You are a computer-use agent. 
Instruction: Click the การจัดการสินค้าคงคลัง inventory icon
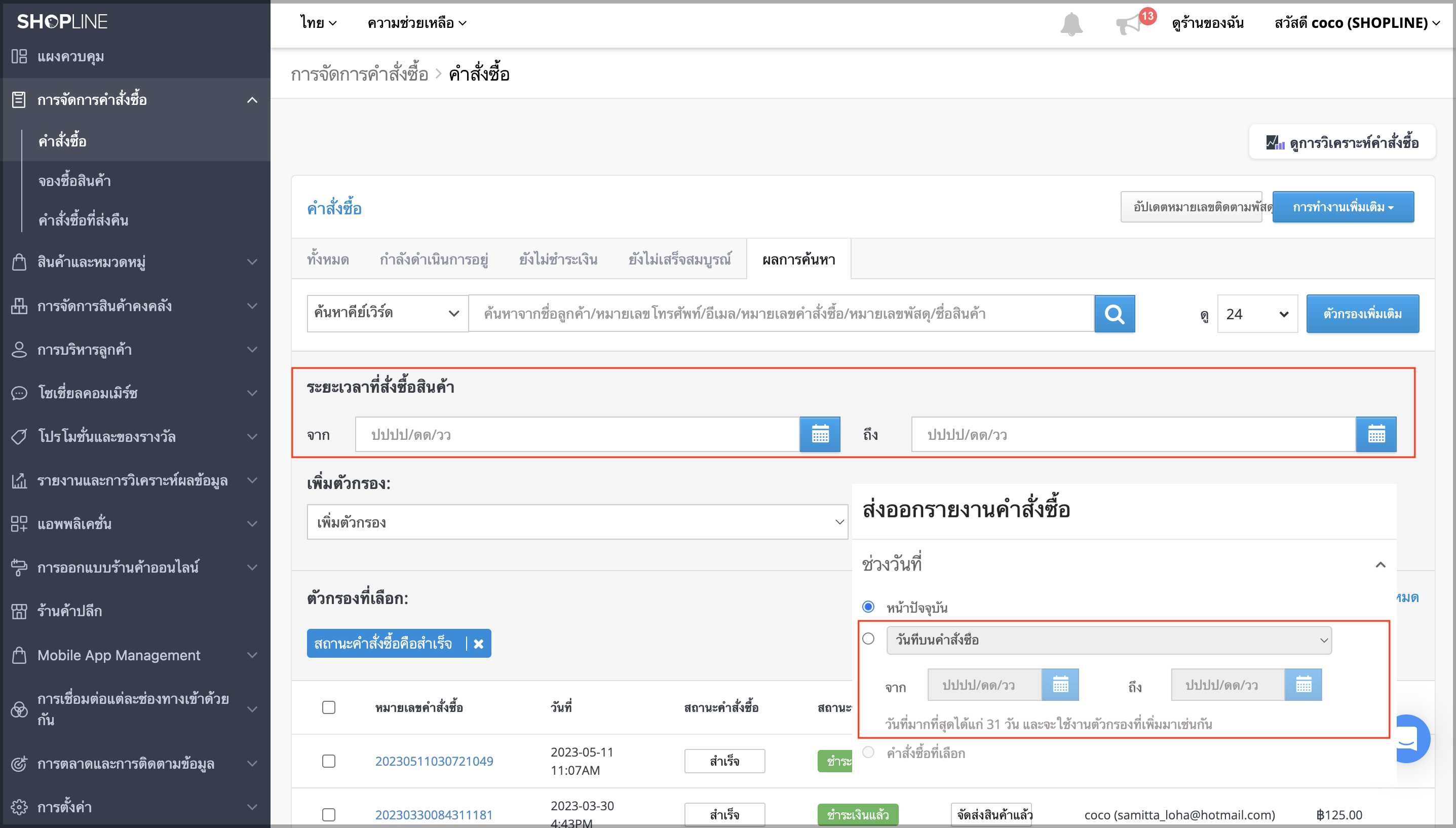(x=19, y=306)
